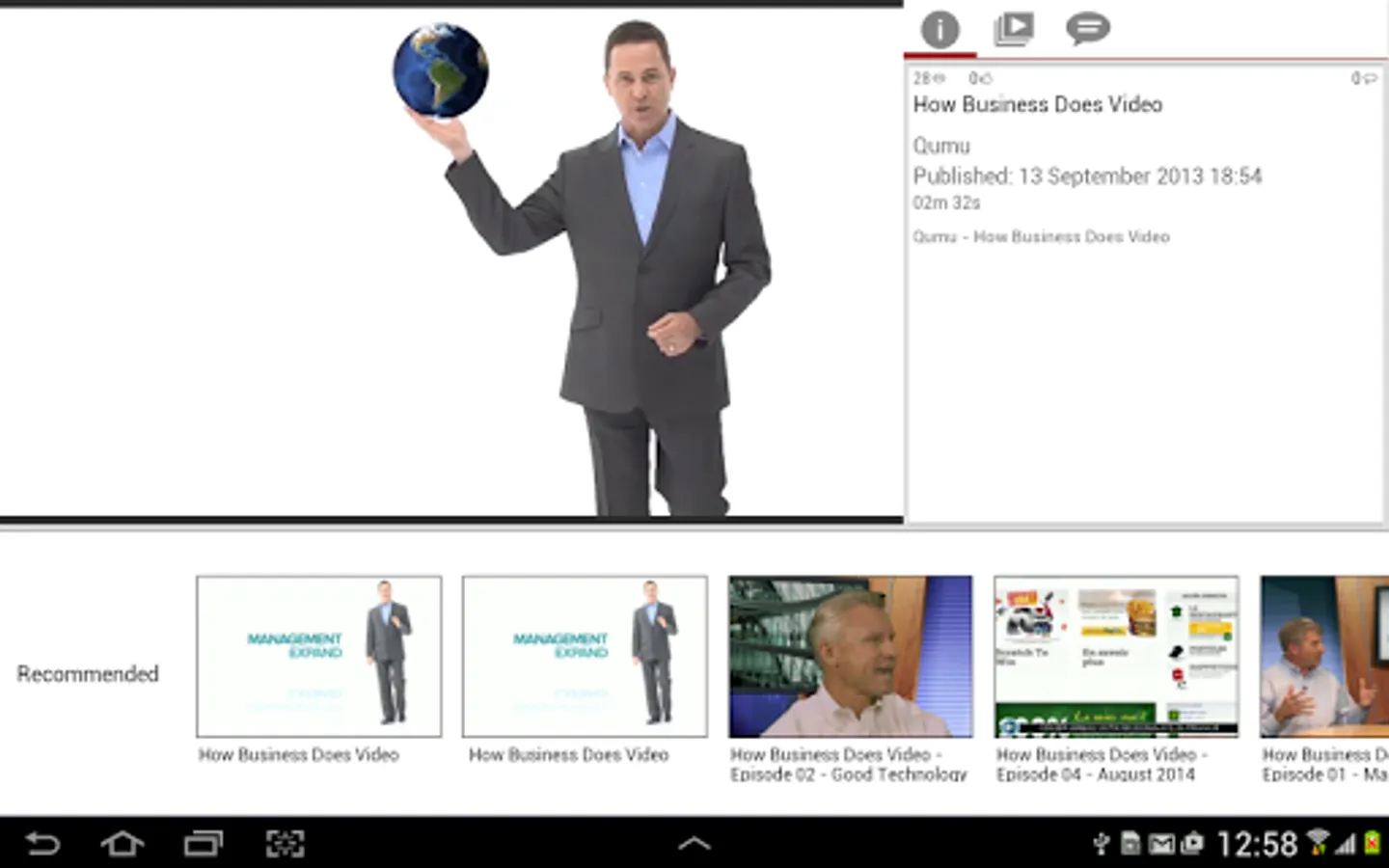The height and width of the screenshot is (868, 1389).
Task: Tap the Qumu author name
Action: [x=941, y=147]
